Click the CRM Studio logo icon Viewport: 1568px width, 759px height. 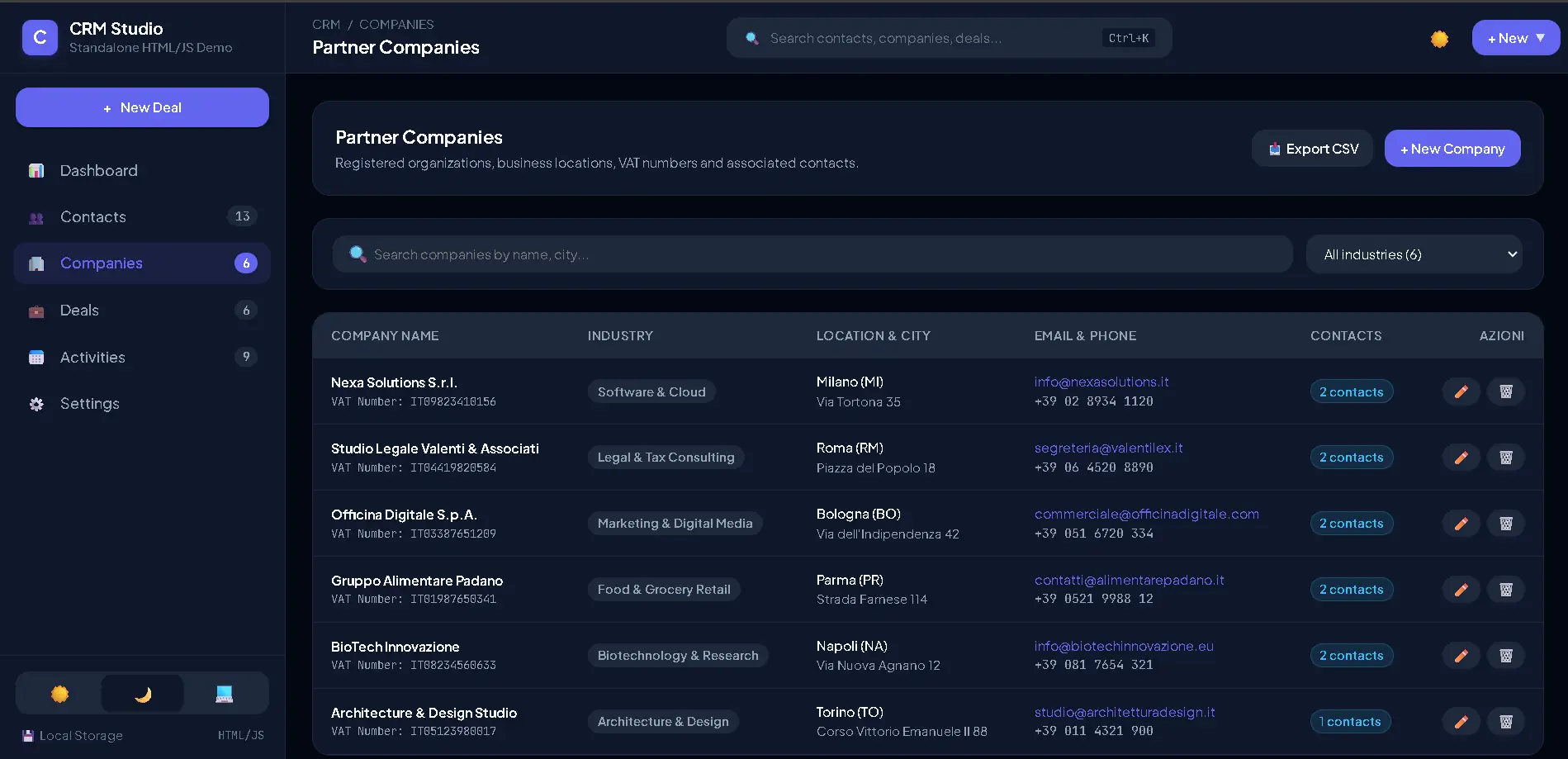(x=40, y=38)
